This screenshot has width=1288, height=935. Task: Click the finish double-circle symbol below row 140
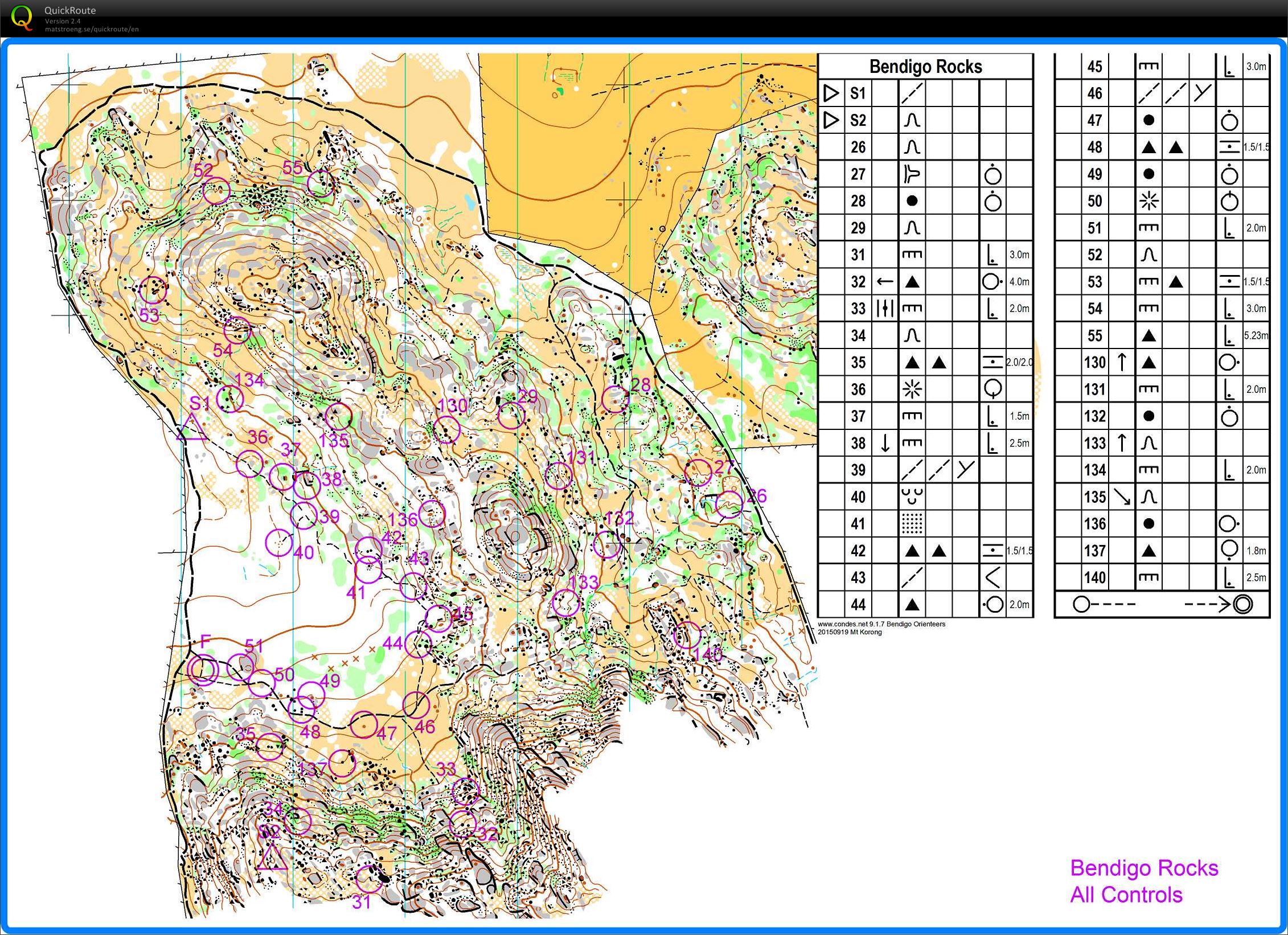point(1242,604)
